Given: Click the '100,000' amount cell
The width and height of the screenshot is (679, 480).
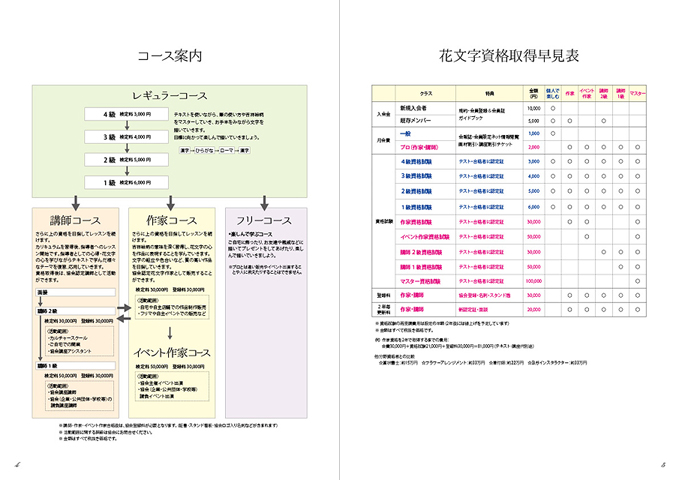Looking at the screenshot, I should click(x=534, y=281).
